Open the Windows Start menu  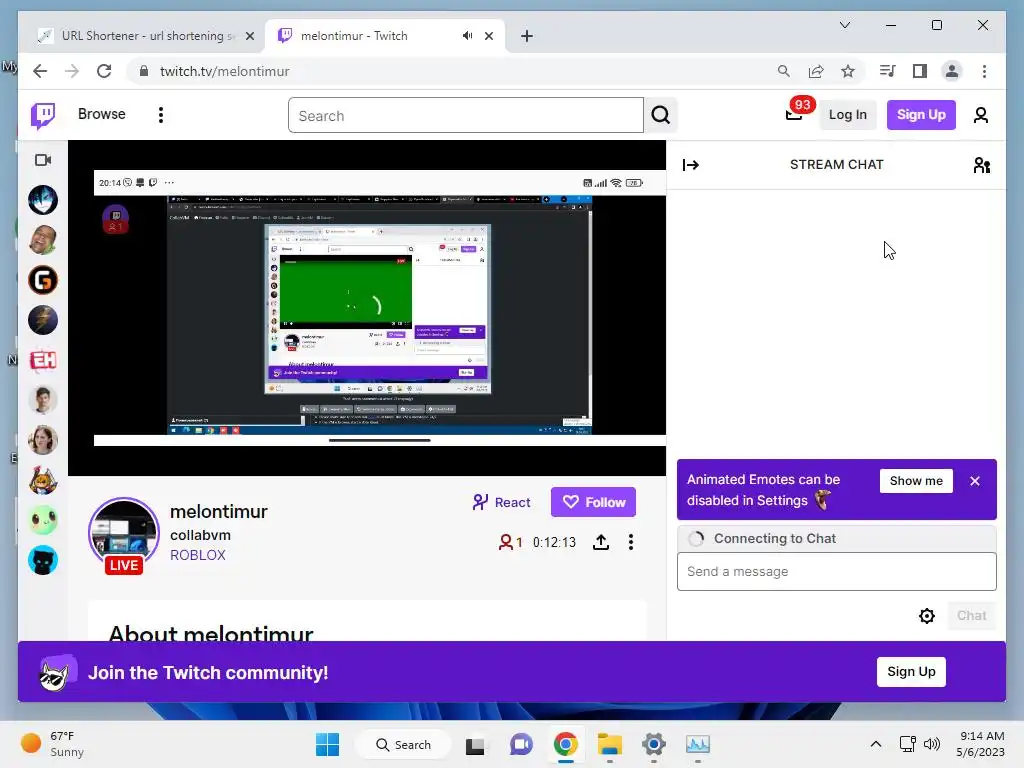327,744
